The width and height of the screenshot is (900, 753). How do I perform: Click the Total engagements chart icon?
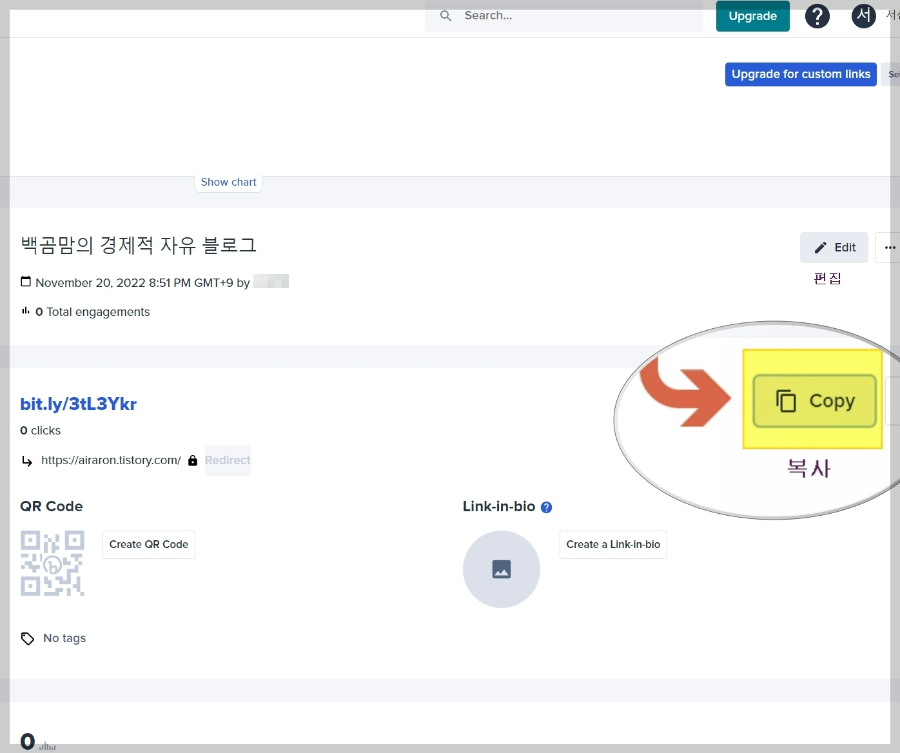[25, 311]
